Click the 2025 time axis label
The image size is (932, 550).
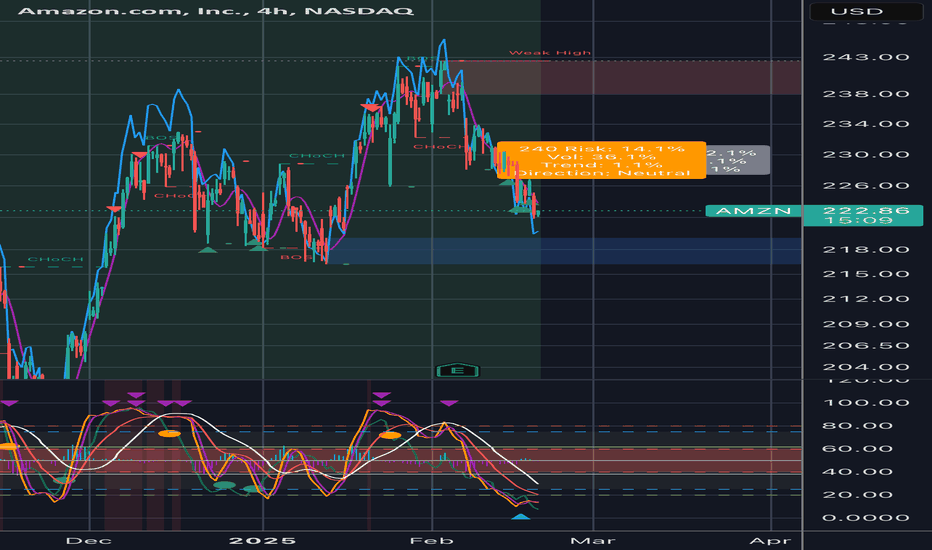(262, 540)
